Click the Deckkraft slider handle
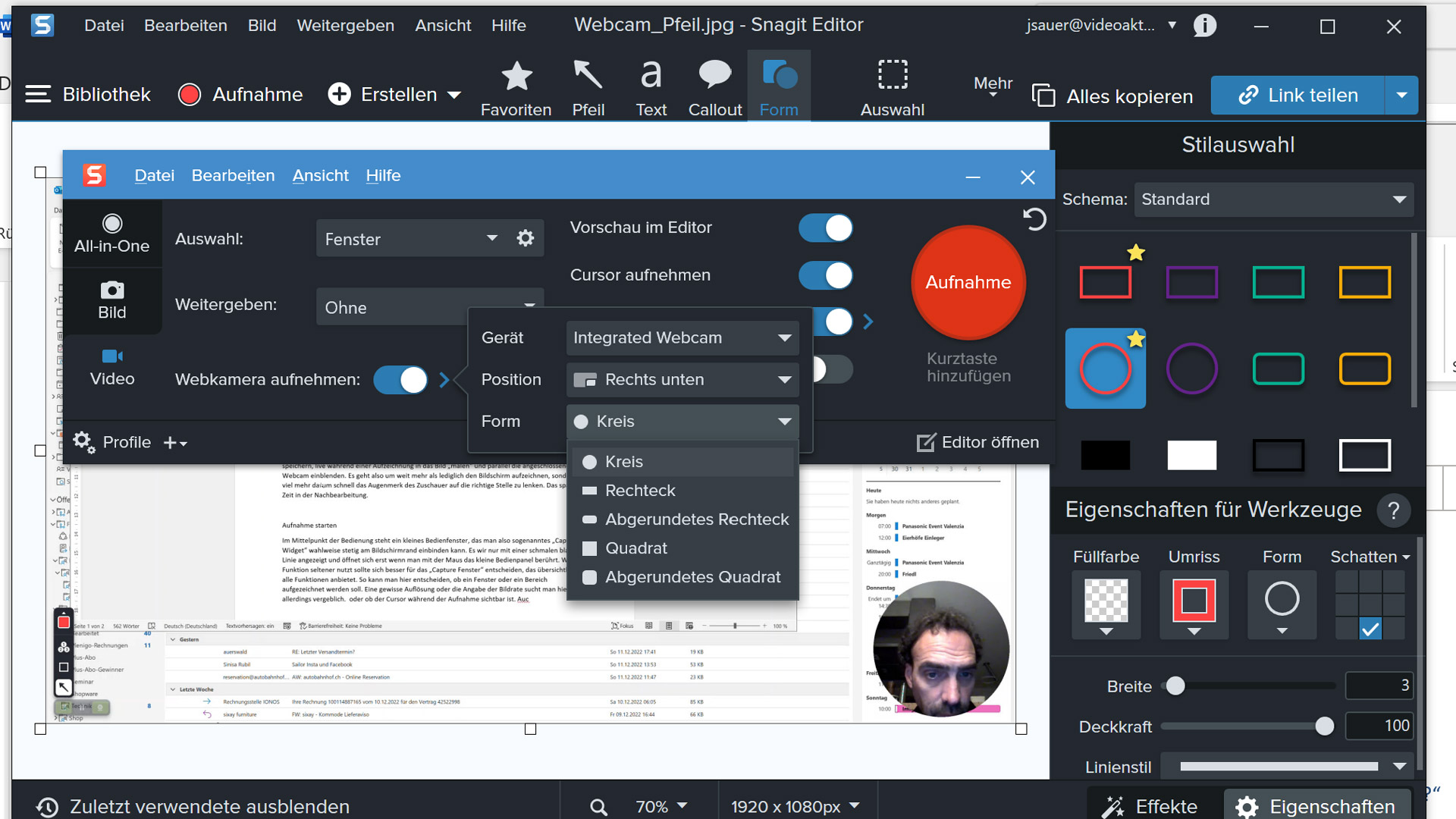 [1324, 726]
